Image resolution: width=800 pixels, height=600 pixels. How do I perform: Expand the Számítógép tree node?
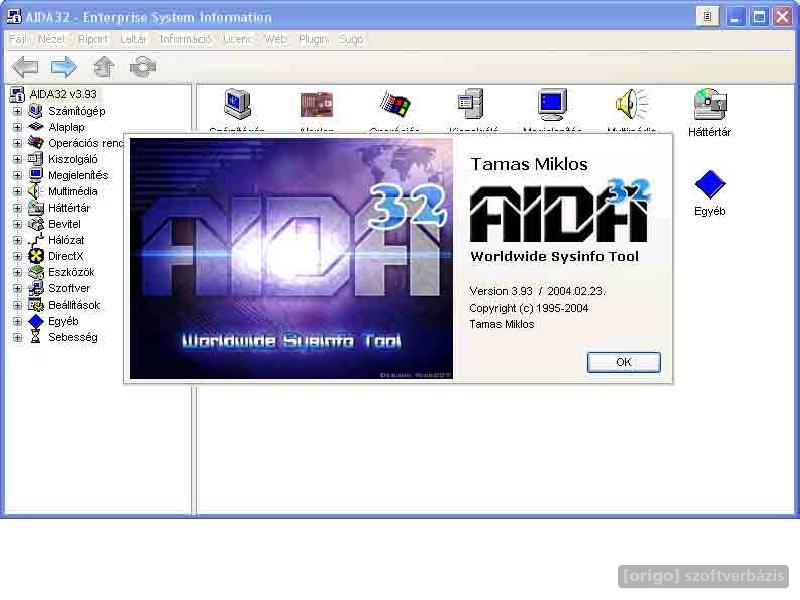pyautogui.click(x=17, y=111)
